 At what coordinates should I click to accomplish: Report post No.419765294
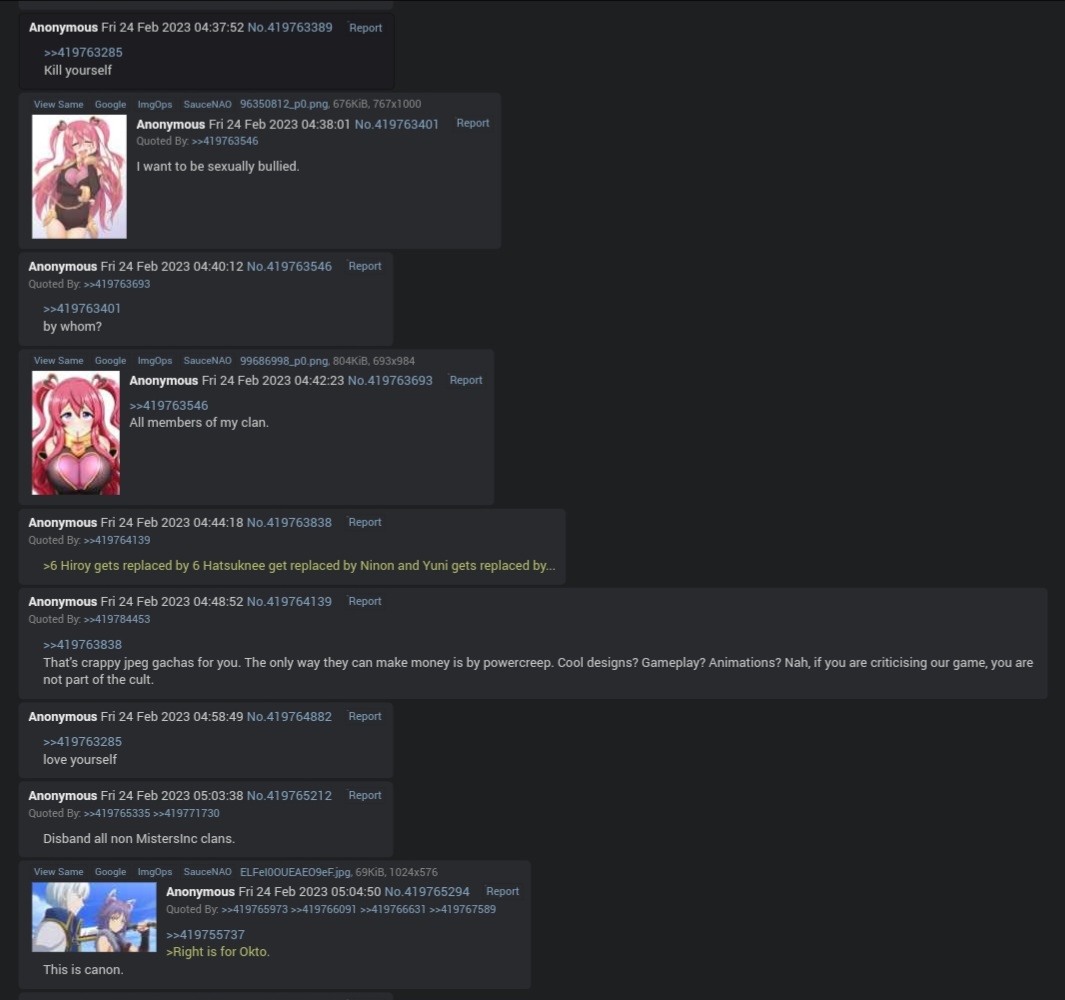[x=503, y=891]
